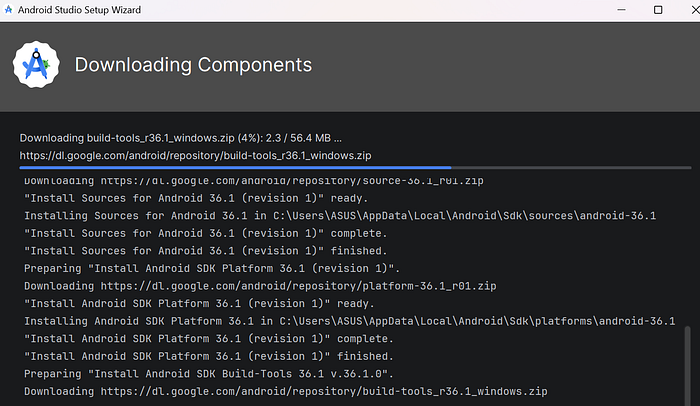The width and height of the screenshot is (700, 406).
Task: Click the last log line downloading build-tools zip
Action: tap(286, 392)
